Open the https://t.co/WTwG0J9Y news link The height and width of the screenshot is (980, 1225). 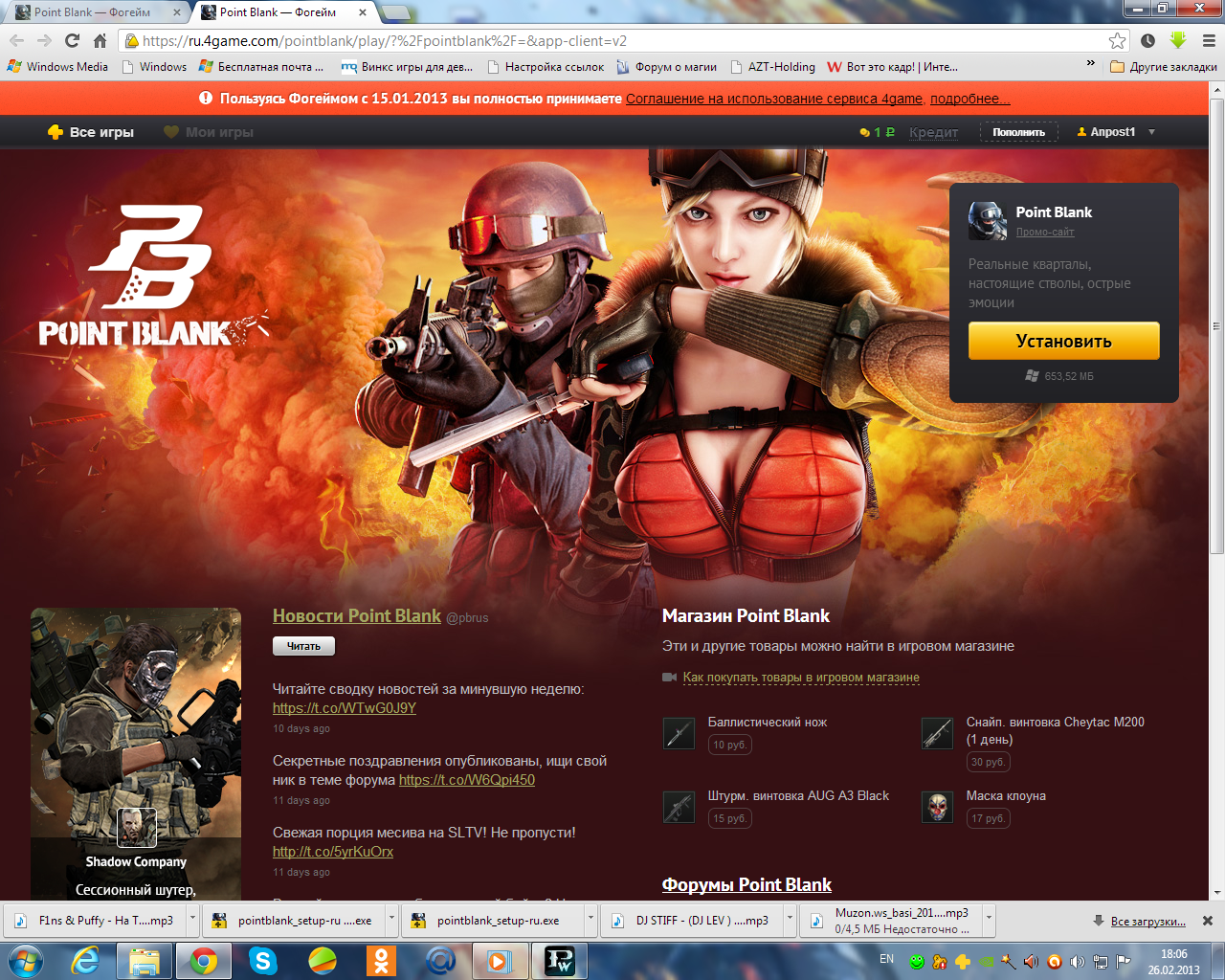[344, 708]
